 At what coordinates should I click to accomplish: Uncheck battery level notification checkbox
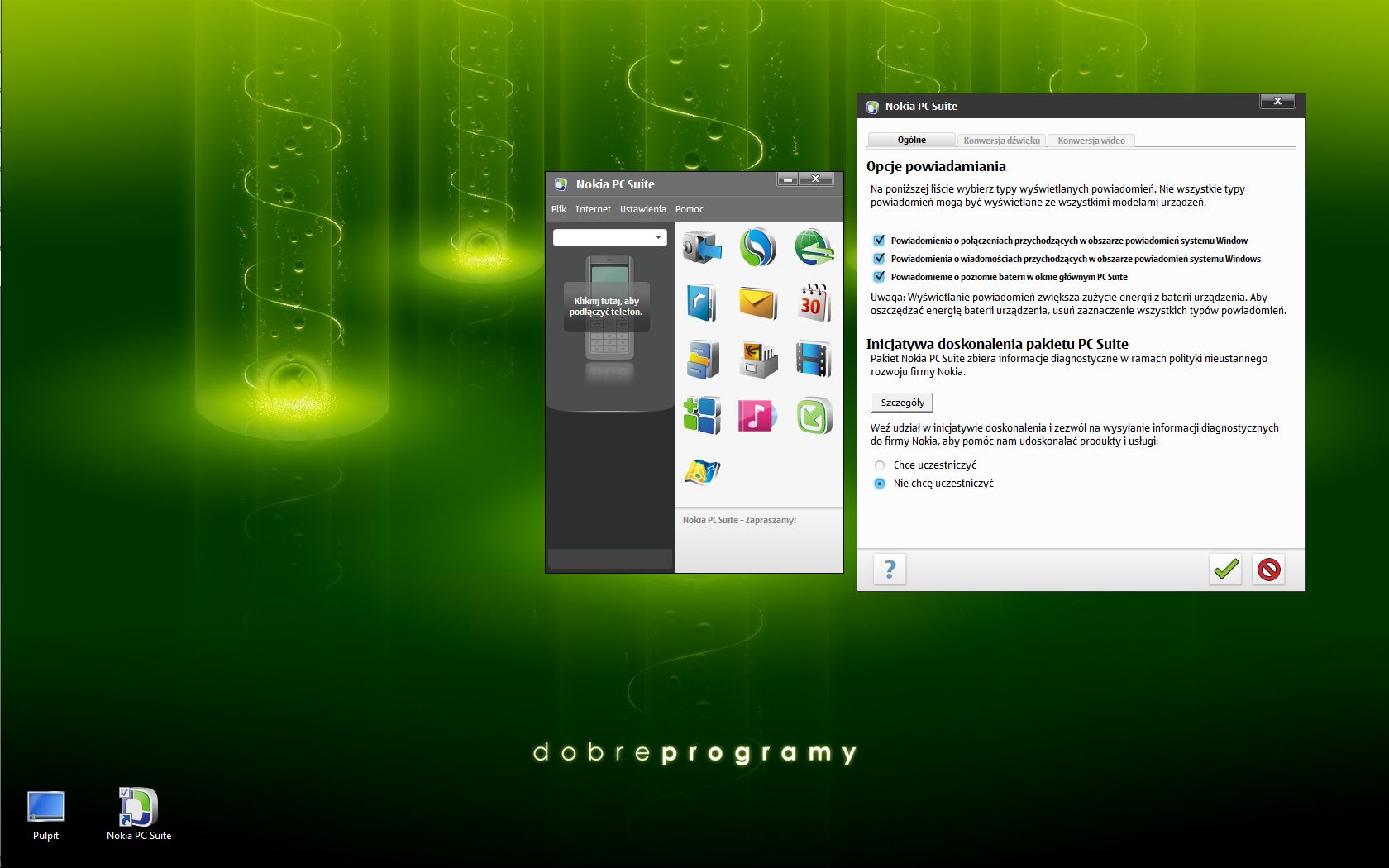(879, 277)
